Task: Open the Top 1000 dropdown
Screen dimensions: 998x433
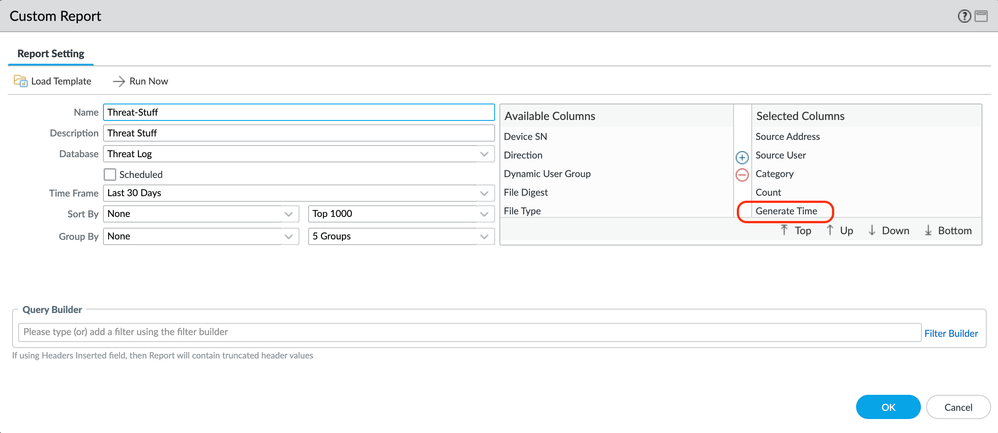Action: (x=400, y=214)
